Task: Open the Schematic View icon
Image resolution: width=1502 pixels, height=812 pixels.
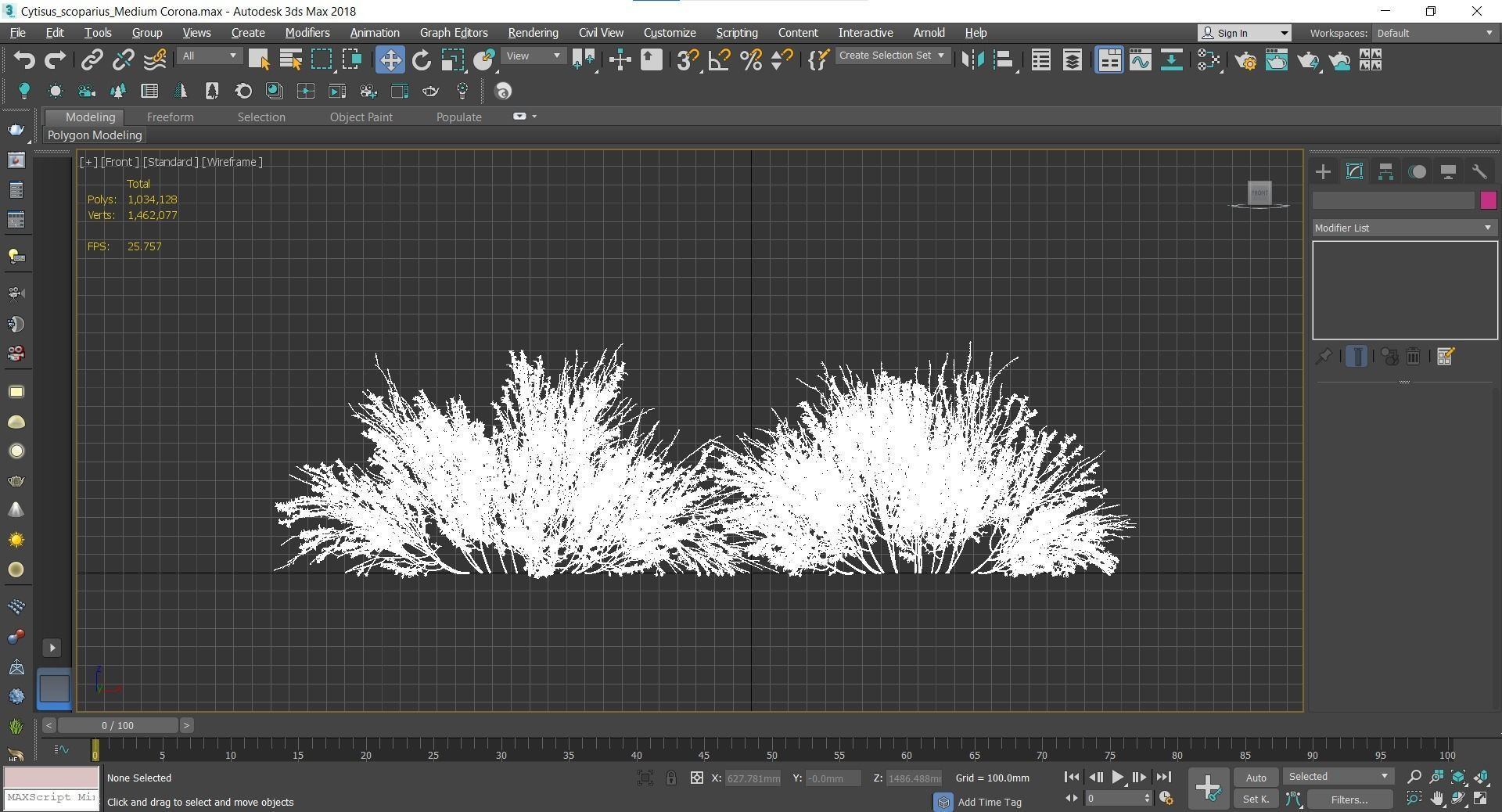Action: tap(1171, 60)
